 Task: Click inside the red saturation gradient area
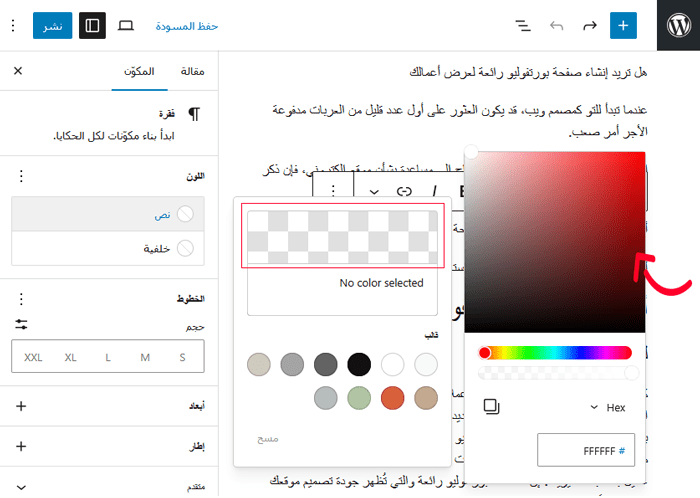(555, 242)
